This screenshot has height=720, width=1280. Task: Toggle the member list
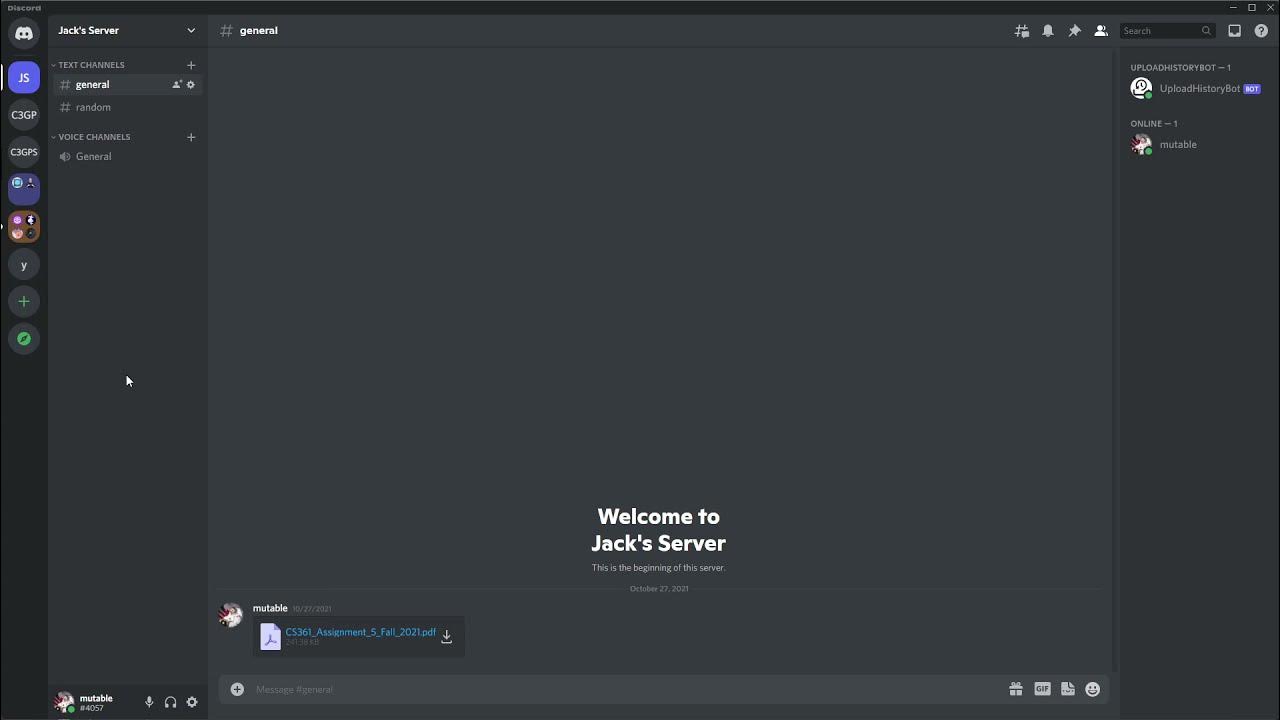[1101, 31]
